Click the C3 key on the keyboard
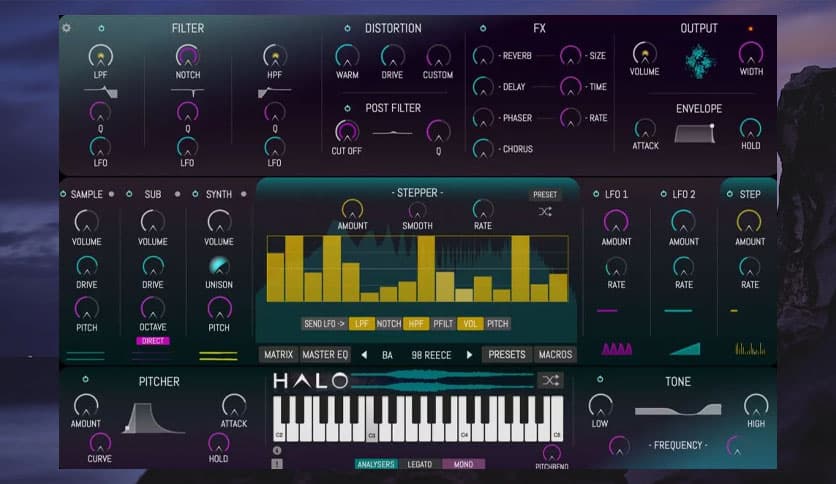 pyautogui.click(x=372, y=426)
